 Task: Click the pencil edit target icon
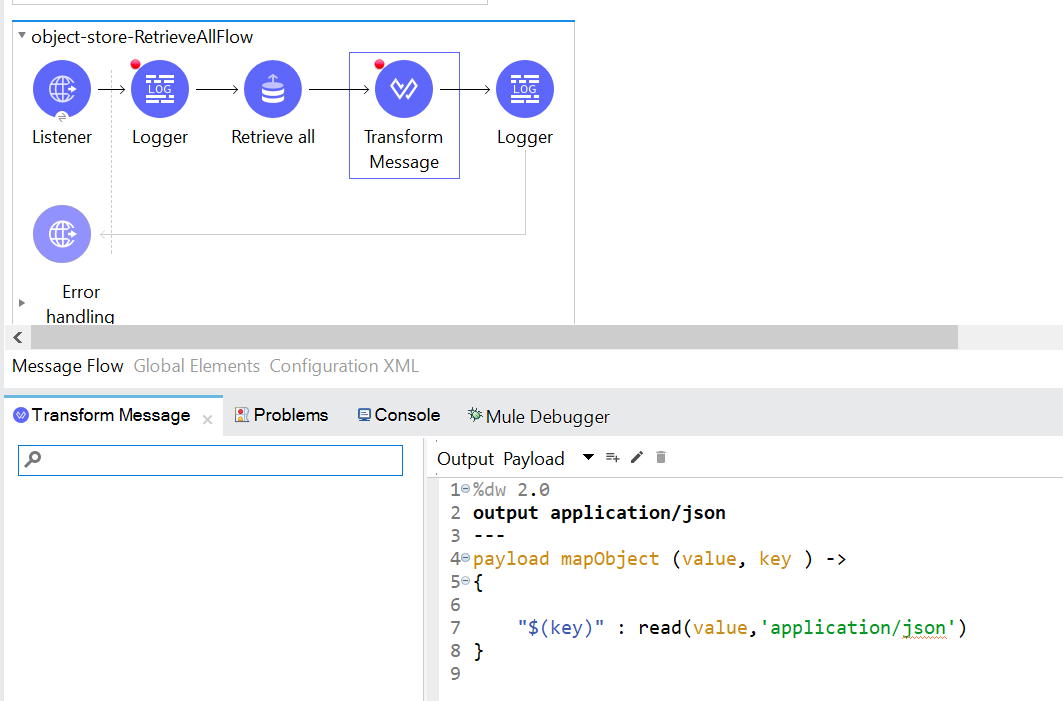pyautogui.click(x=637, y=458)
